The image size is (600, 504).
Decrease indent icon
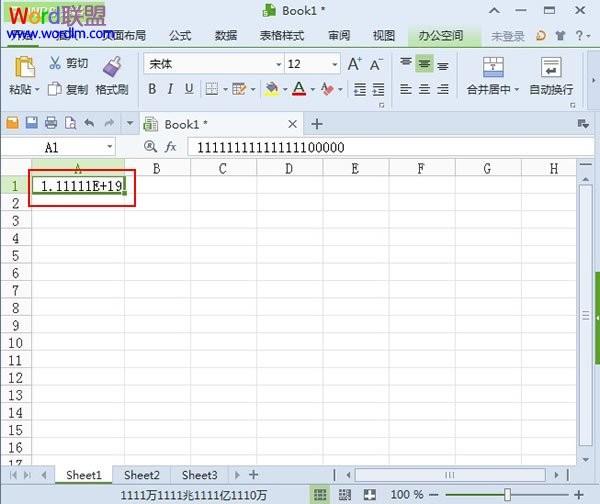click(x=360, y=89)
